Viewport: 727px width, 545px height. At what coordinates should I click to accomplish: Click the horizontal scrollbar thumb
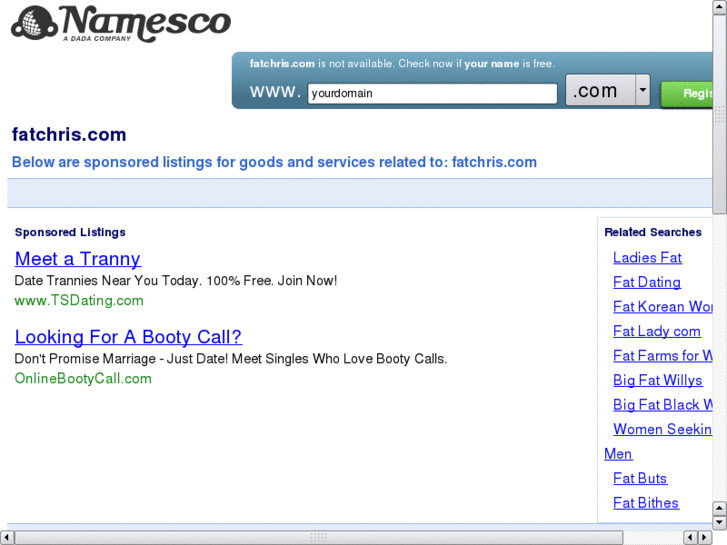coord(319,538)
